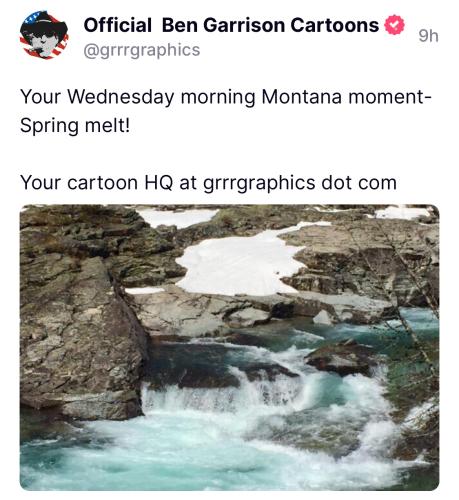The image size is (459, 500).
Task: Open the Official Ben Garrison Cartoons name
Action: 231,25
